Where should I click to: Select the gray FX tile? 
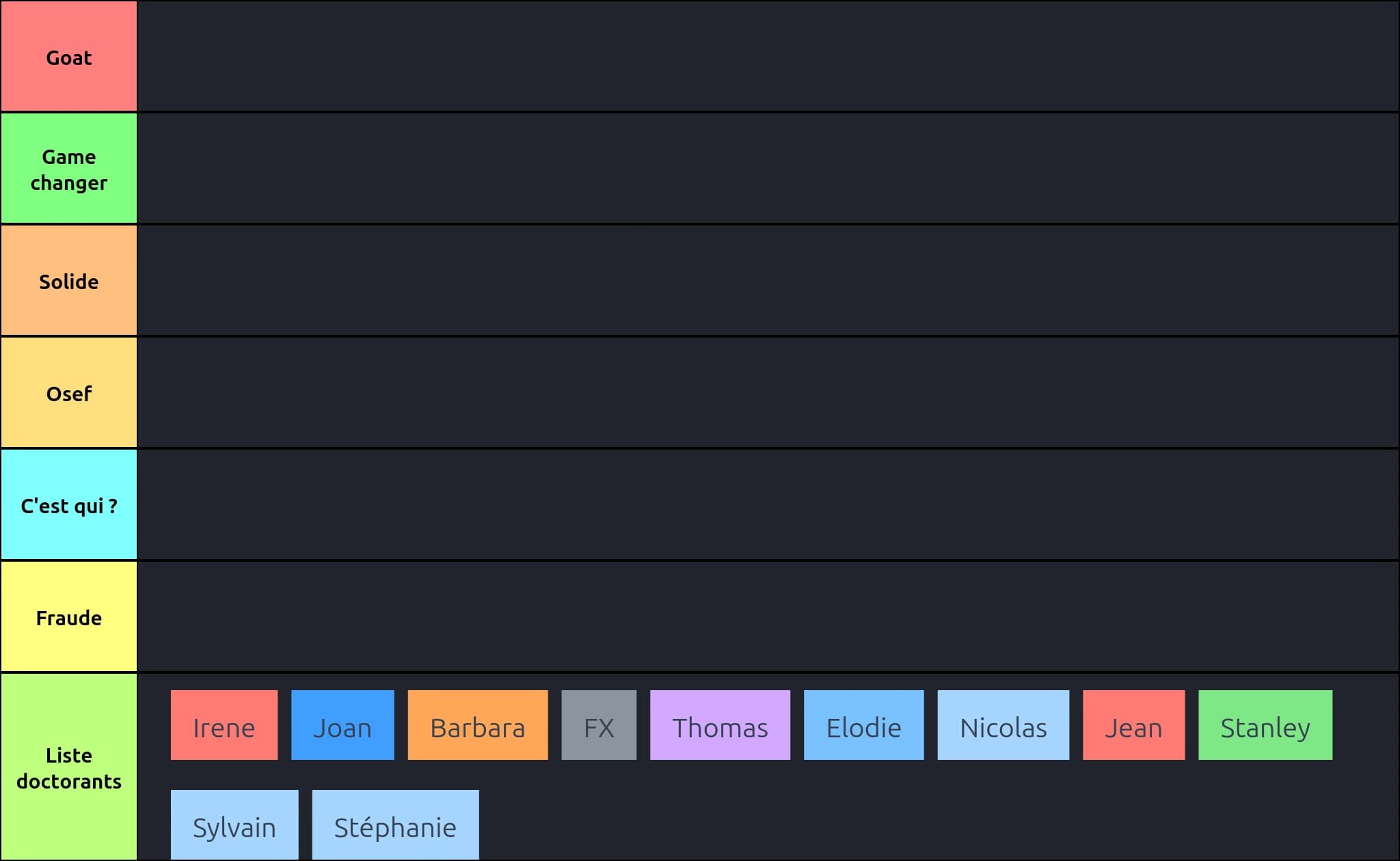click(599, 725)
